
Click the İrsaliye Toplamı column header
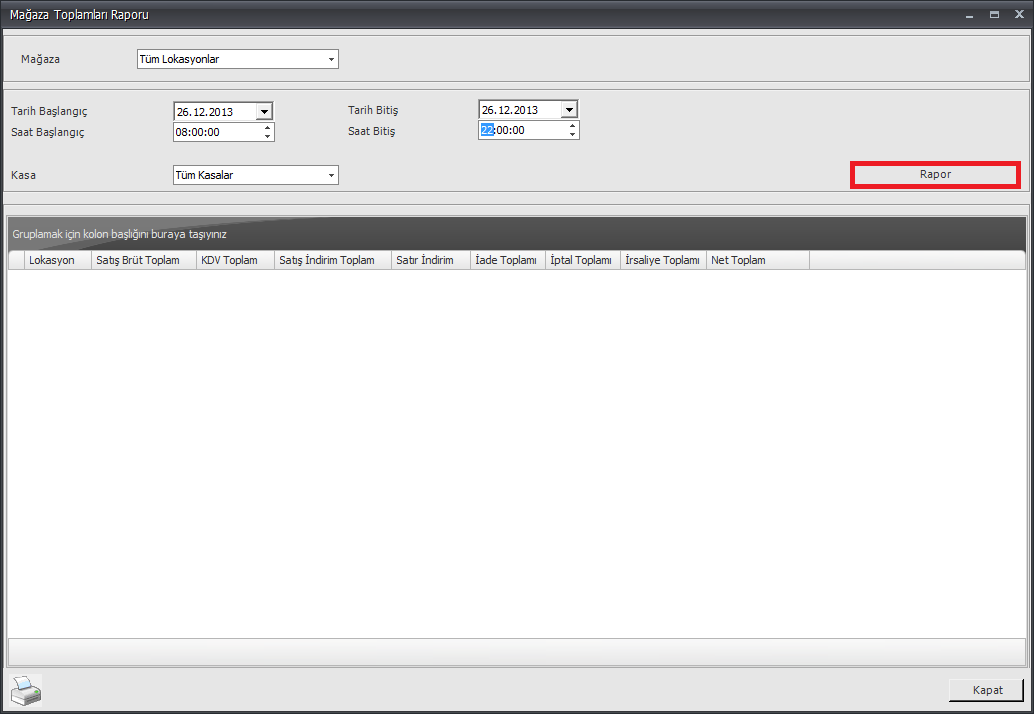(x=662, y=260)
